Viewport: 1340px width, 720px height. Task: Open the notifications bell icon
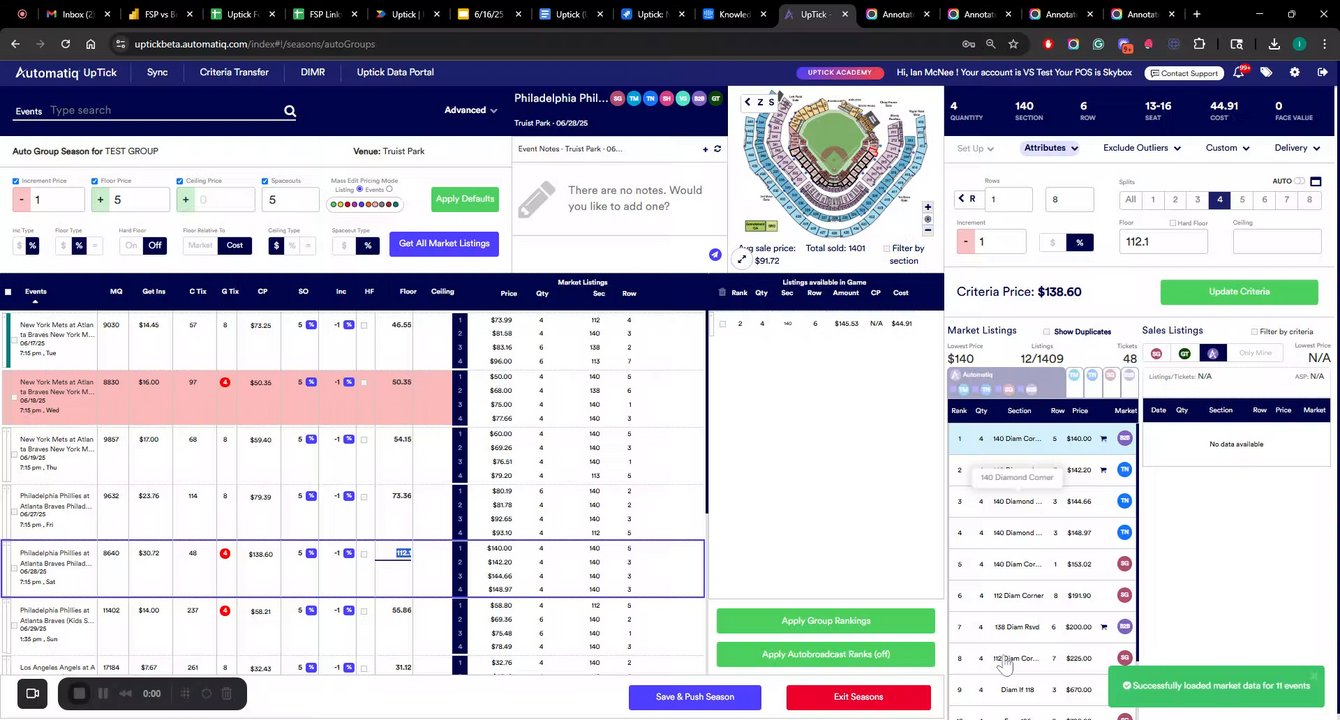(x=1239, y=72)
